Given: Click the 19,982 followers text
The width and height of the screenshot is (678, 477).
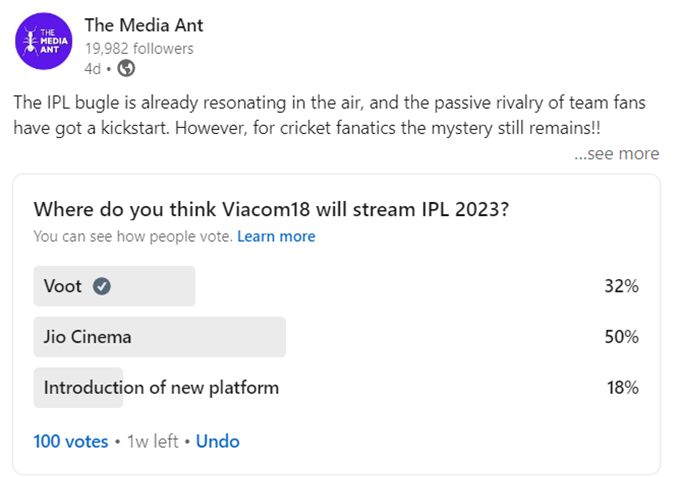Looking at the screenshot, I should coord(139,49).
